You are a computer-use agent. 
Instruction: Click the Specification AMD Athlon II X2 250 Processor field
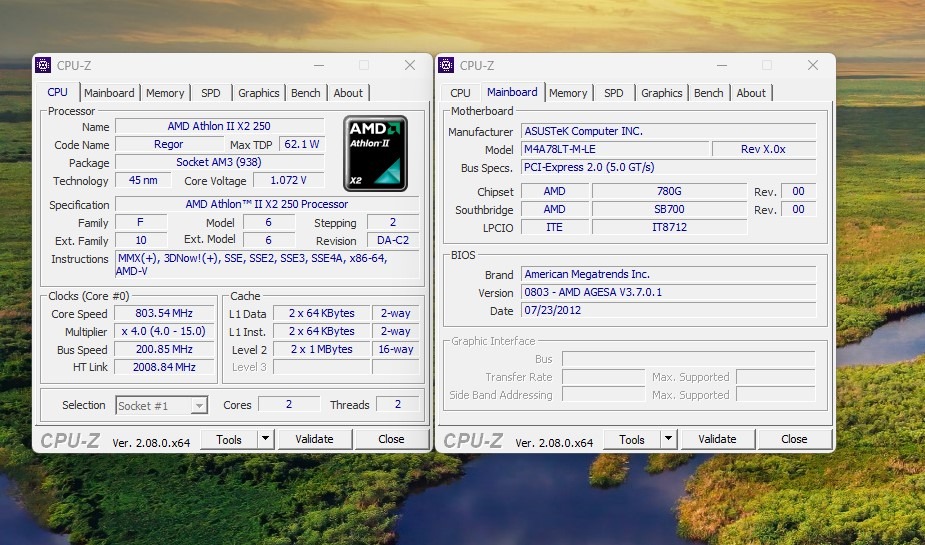point(267,205)
